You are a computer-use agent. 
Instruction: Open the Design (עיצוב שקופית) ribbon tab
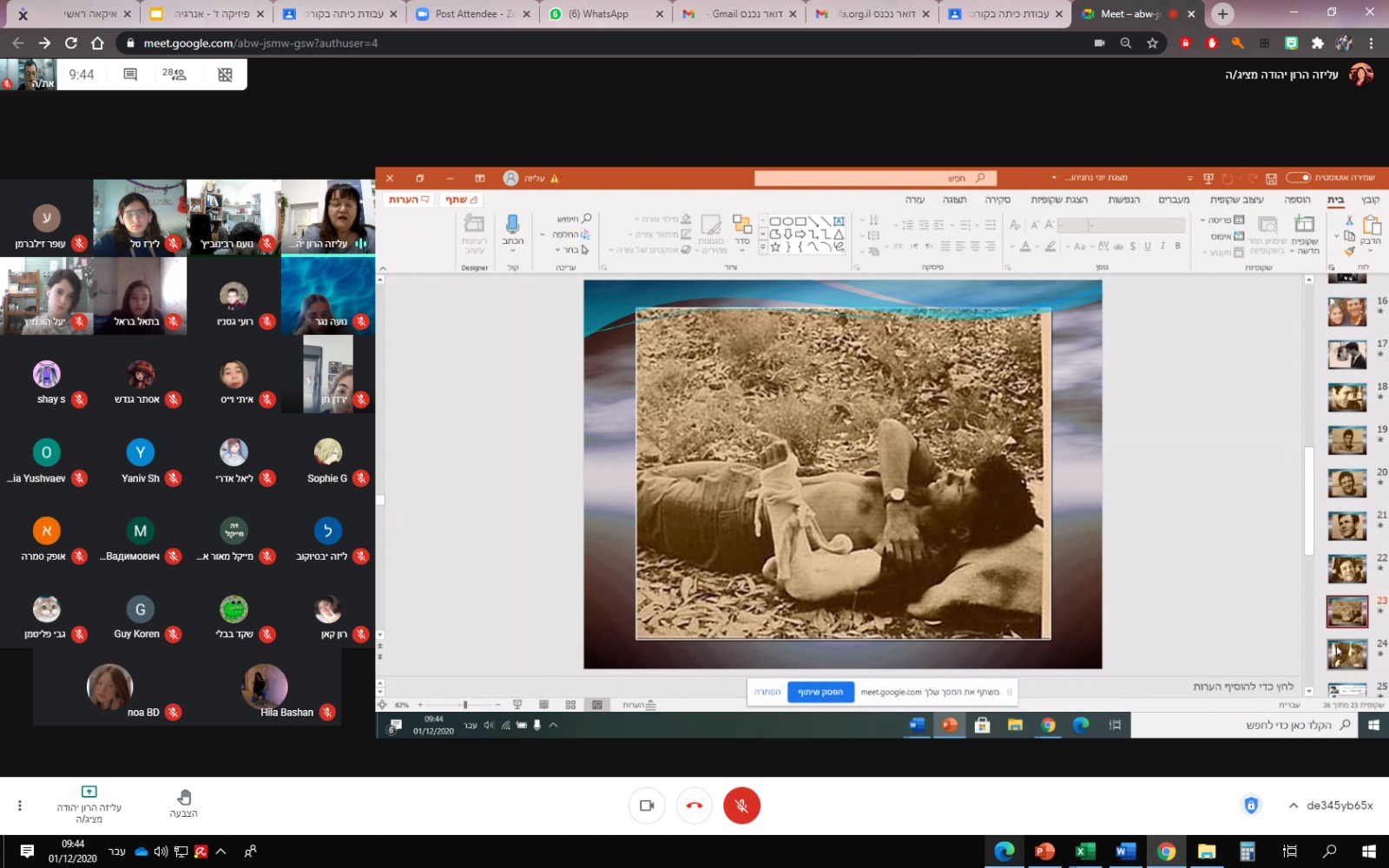click(x=1237, y=200)
